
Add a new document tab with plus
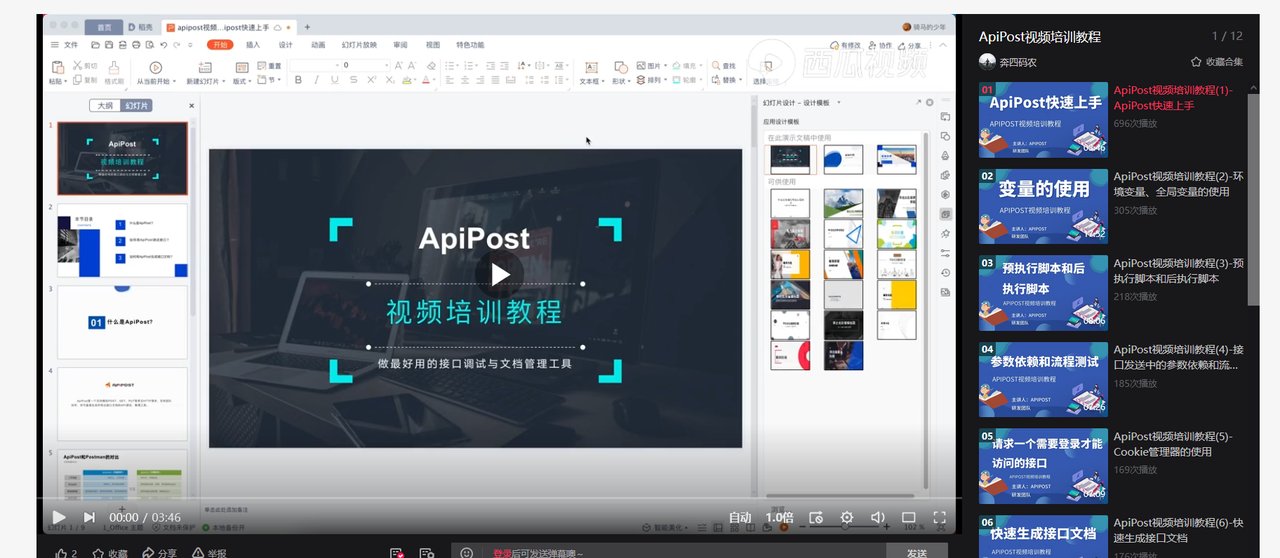307,27
